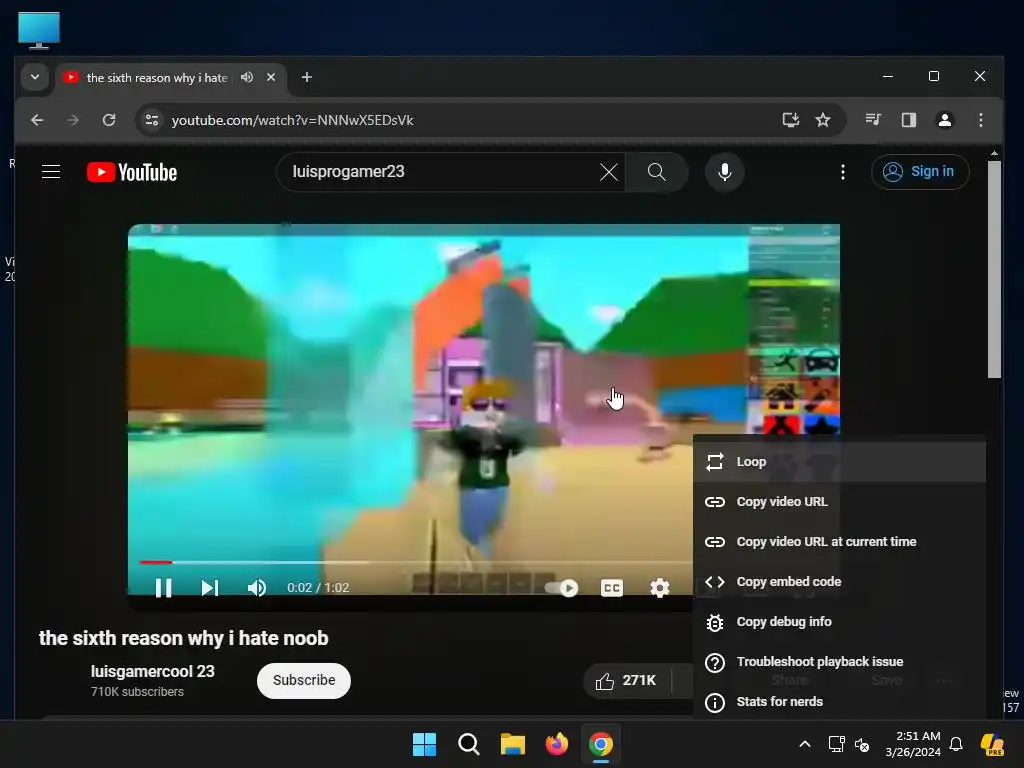
Task: Open network and volume tray icons
Action: (848, 744)
